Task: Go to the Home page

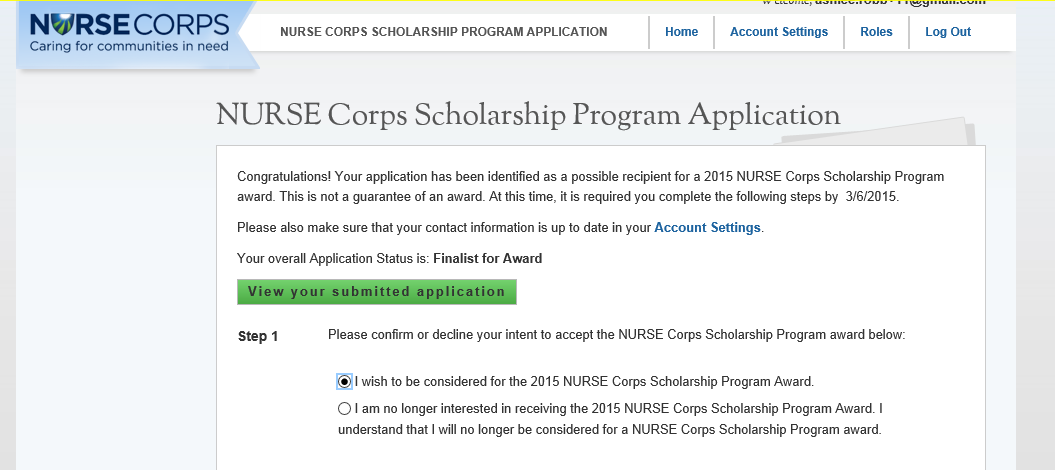Action: [681, 32]
